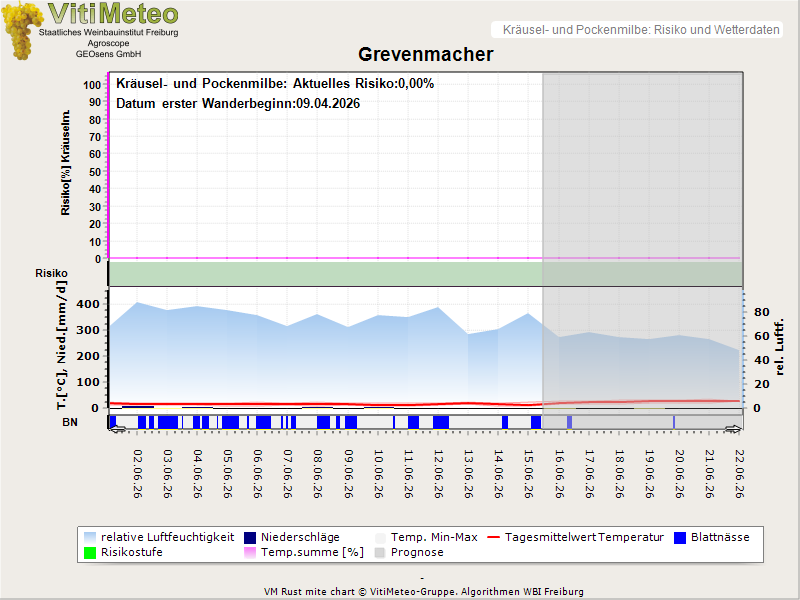Viewport: 800px width, 600px height.
Task: Click the BN row label
Action: tap(70, 422)
